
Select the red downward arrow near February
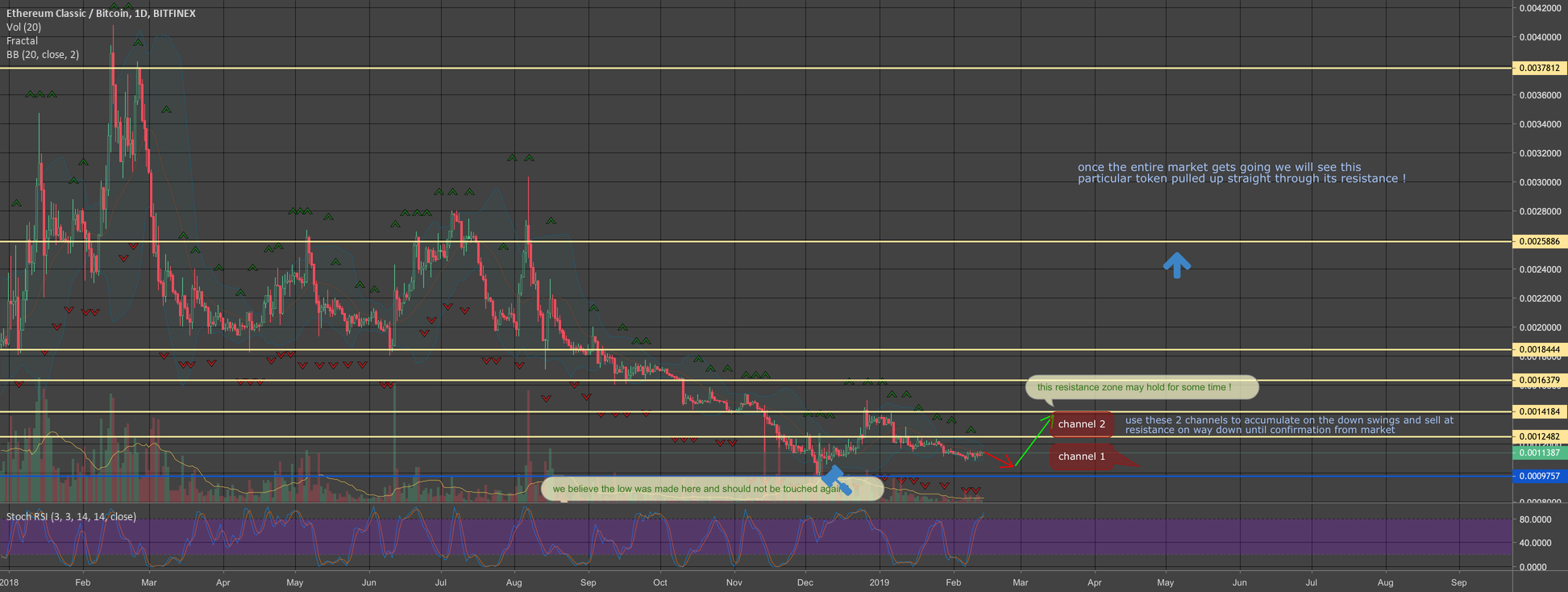(x=1000, y=460)
